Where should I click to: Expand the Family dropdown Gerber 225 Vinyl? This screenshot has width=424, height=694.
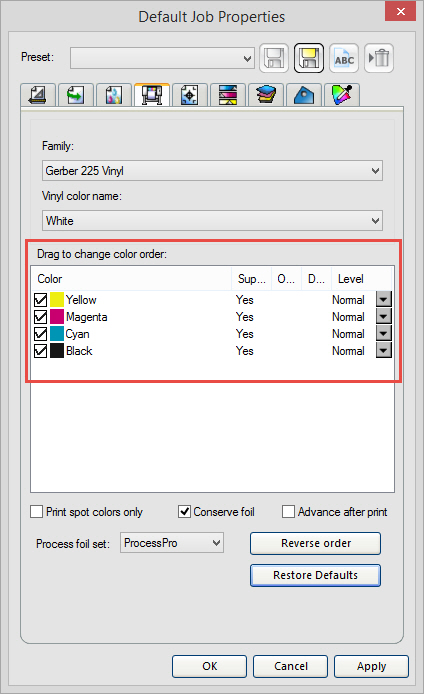pyautogui.click(x=212, y=171)
